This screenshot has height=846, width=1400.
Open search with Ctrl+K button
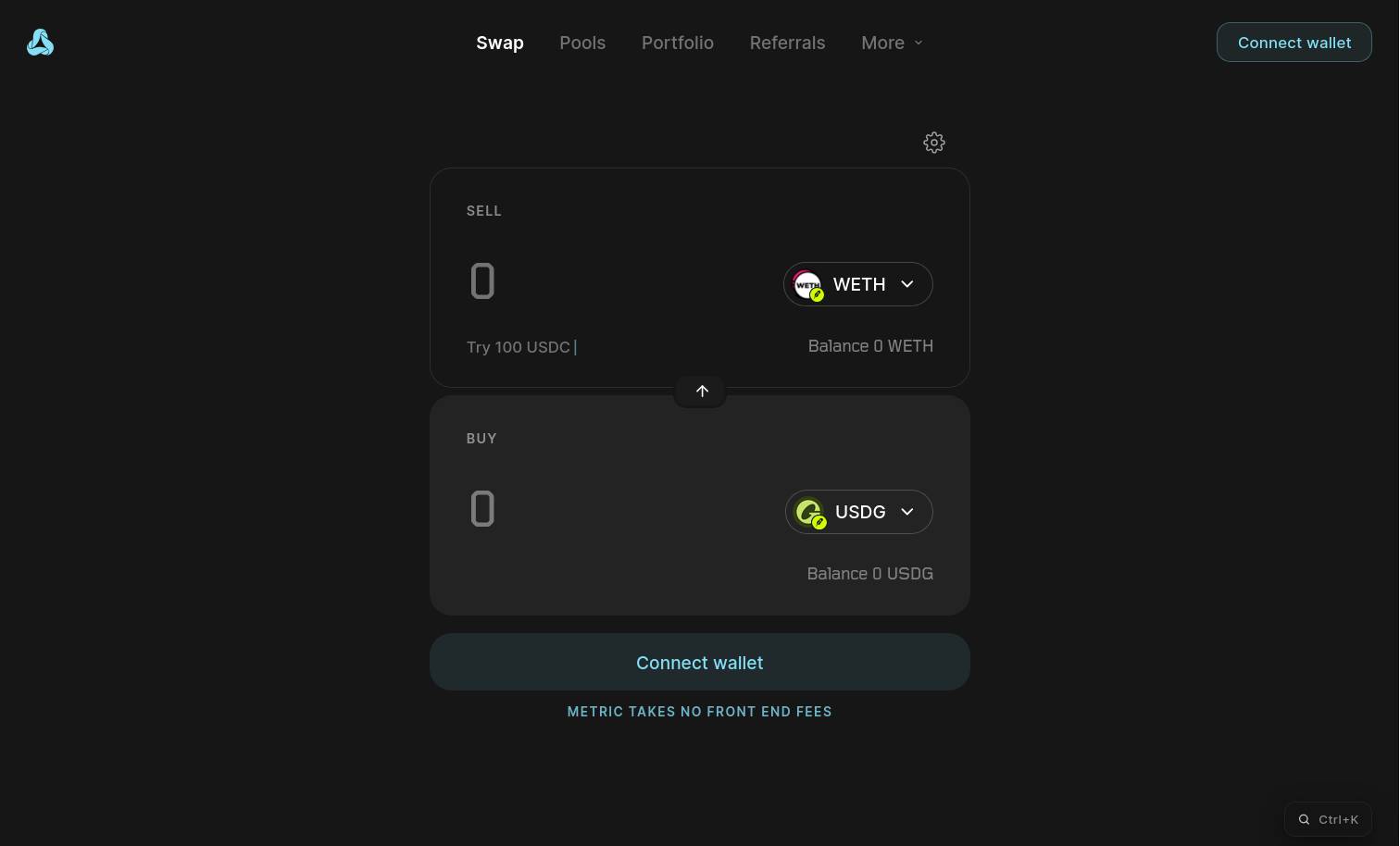tap(1328, 819)
